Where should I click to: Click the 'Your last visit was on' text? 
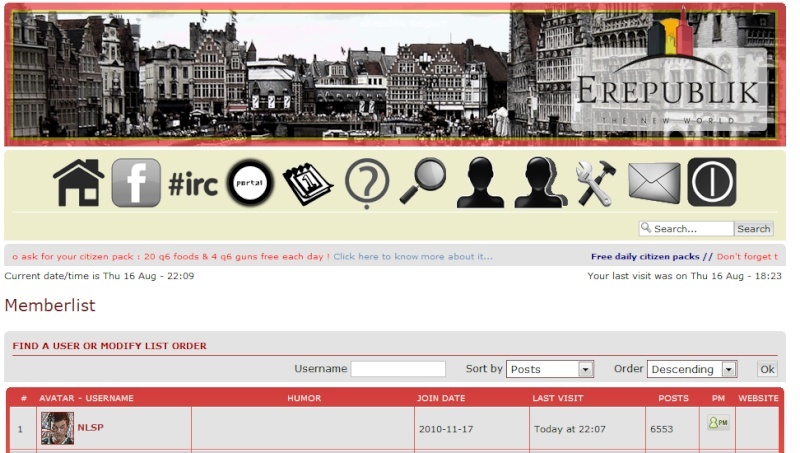click(x=684, y=276)
